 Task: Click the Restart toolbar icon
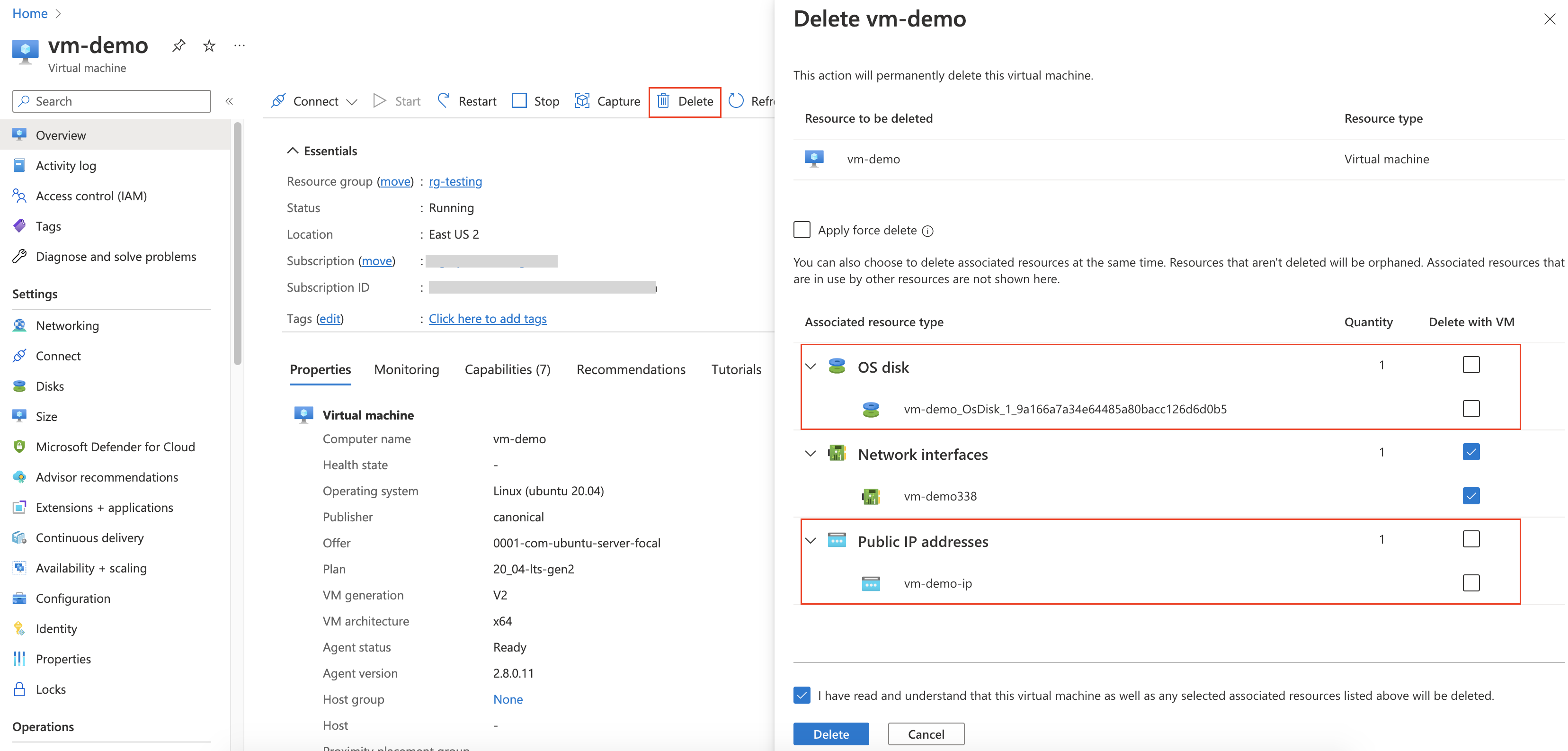445,100
